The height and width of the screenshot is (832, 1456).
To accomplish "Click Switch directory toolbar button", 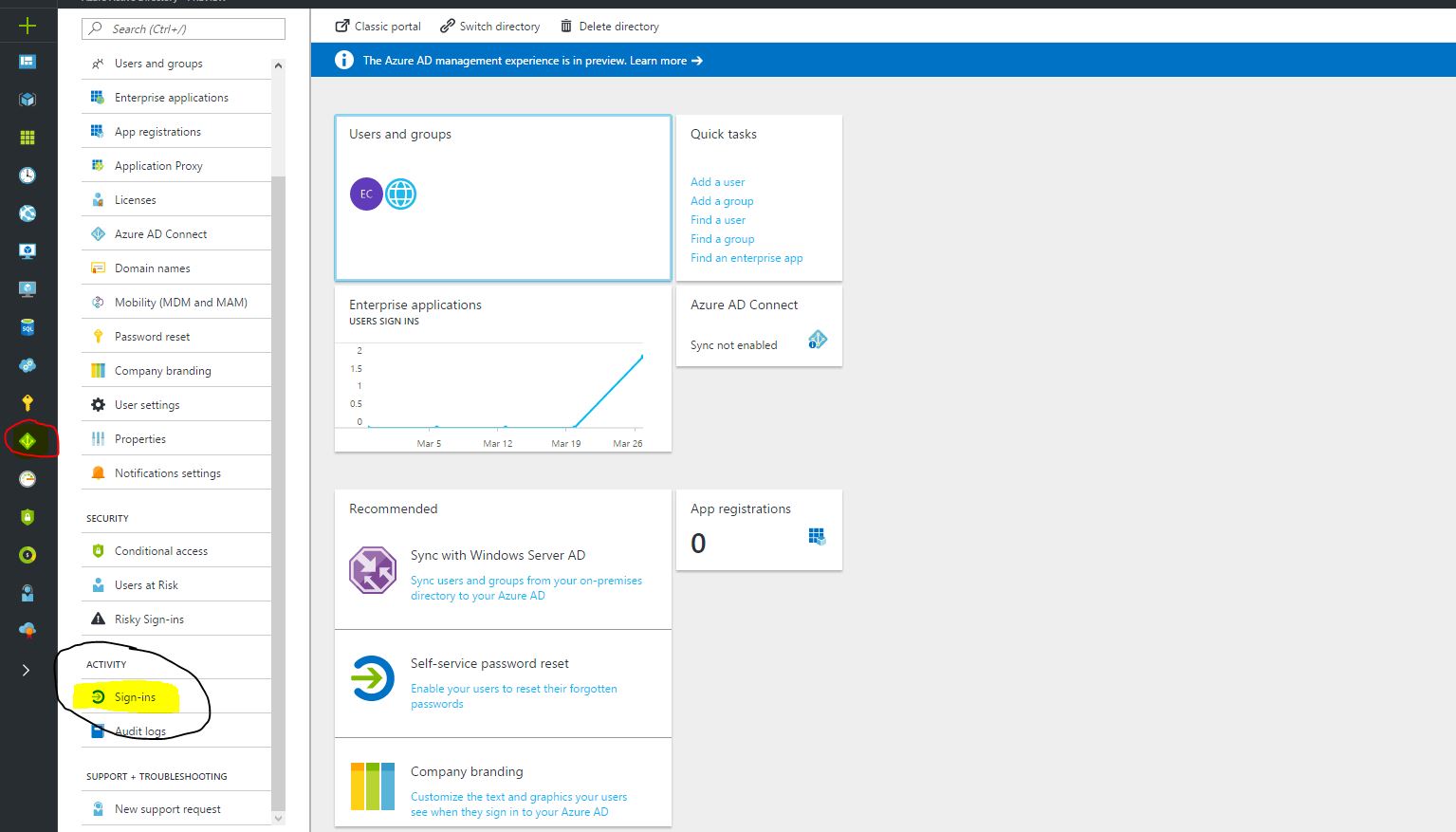I will click(x=490, y=27).
